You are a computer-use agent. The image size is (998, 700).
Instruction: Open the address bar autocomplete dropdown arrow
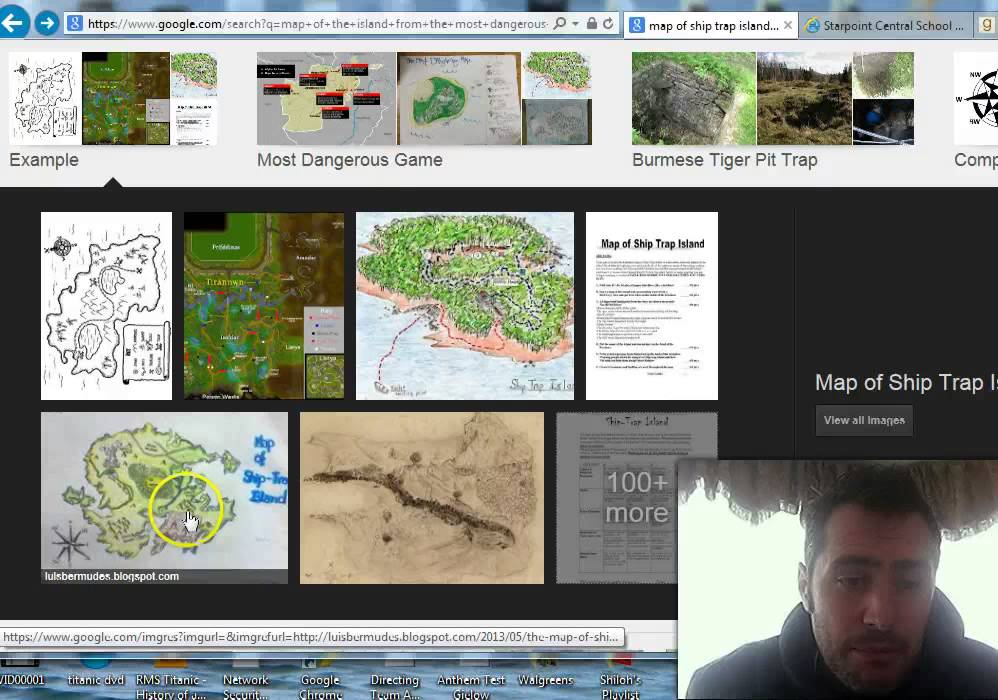pyautogui.click(x=575, y=24)
